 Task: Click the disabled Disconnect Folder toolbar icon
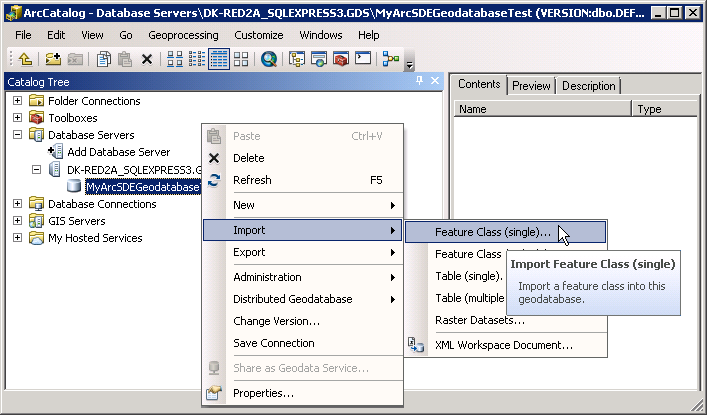tap(75, 59)
